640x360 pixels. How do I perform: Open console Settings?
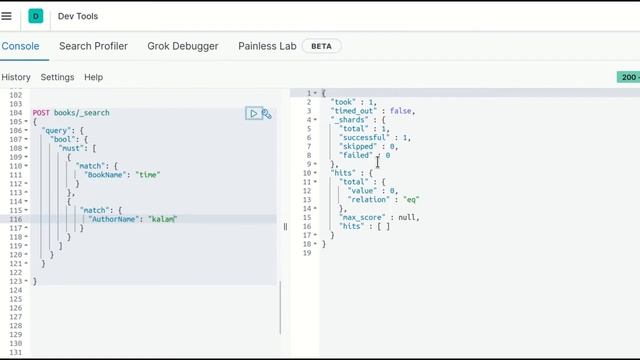click(x=58, y=77)
